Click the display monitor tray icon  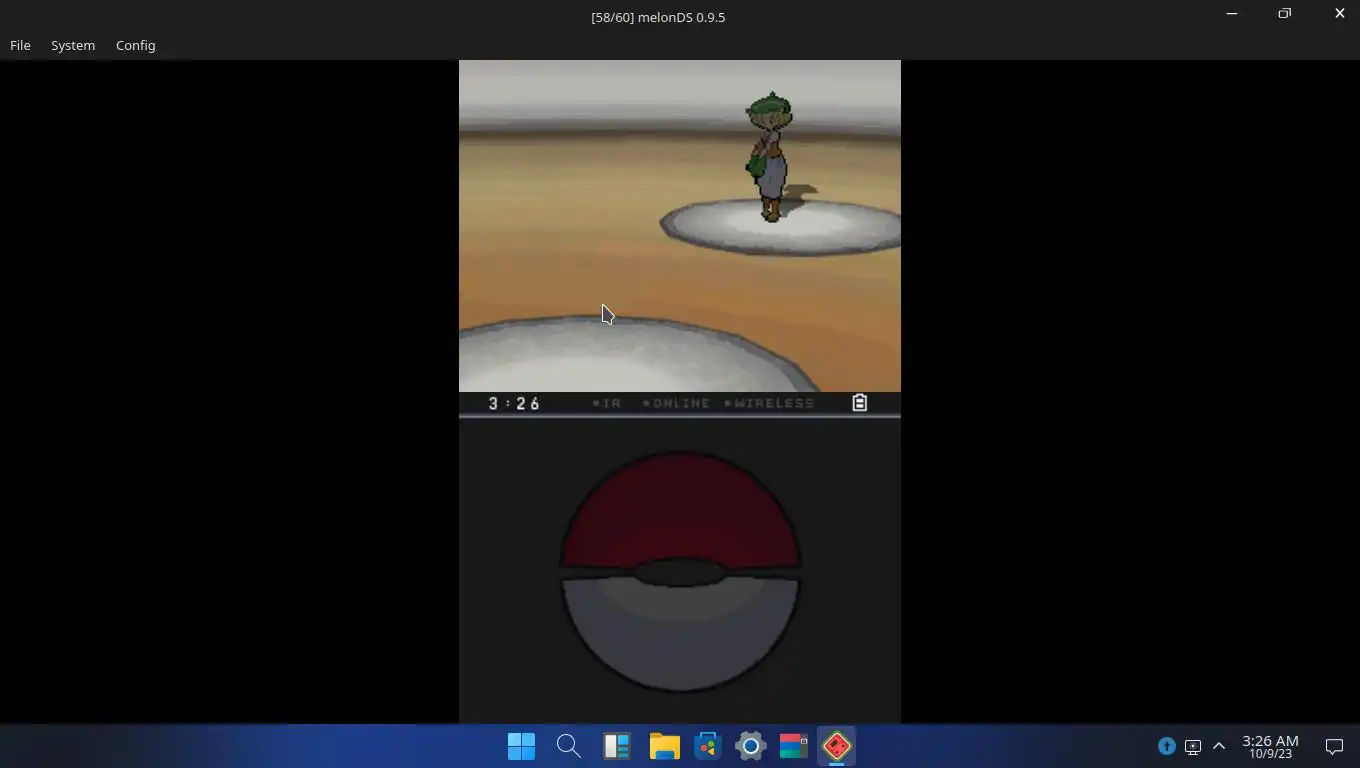pos(1192,746)
